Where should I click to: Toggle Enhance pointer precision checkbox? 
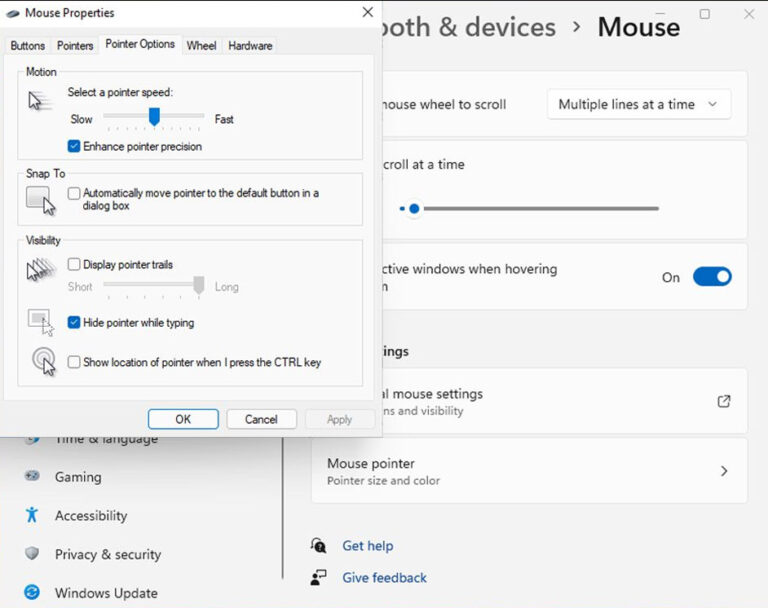[x=74, y=146]
